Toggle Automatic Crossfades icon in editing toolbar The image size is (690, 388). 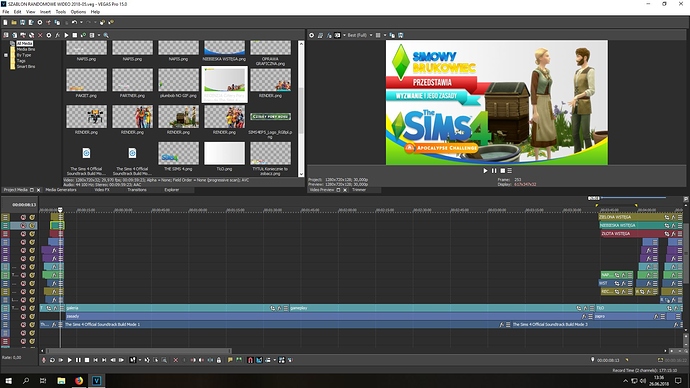point(259,360)
